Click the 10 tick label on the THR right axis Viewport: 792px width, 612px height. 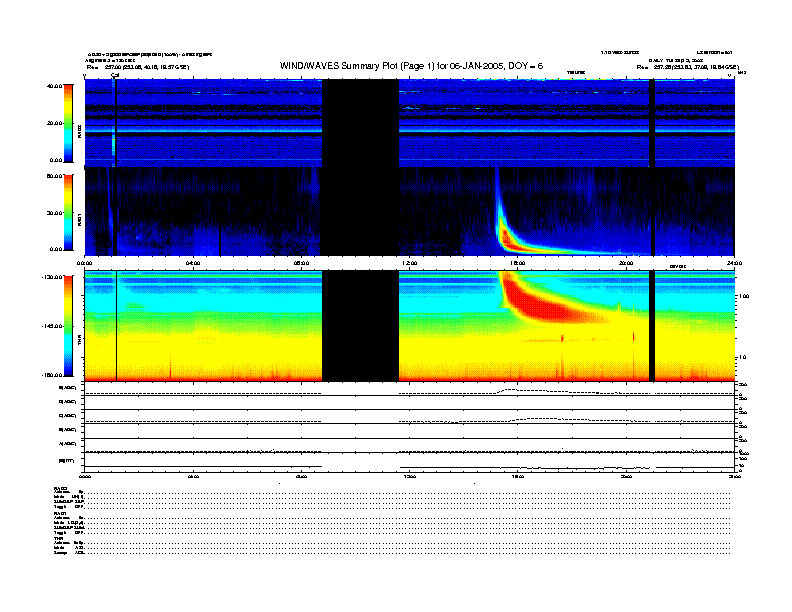coord(742,358)
